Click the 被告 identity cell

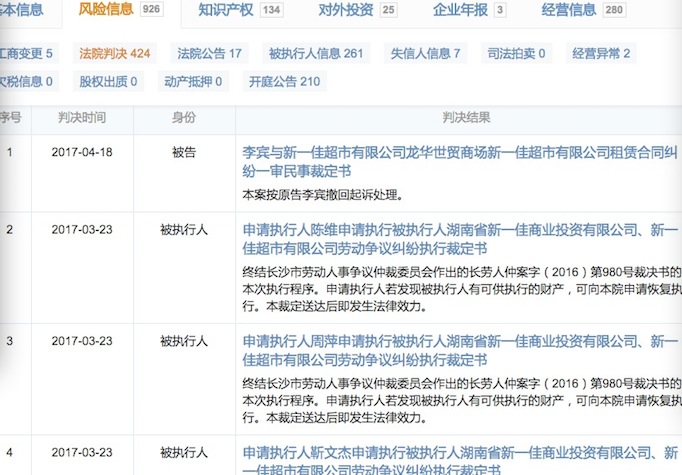pyautogui.click(x=184, y=152)
